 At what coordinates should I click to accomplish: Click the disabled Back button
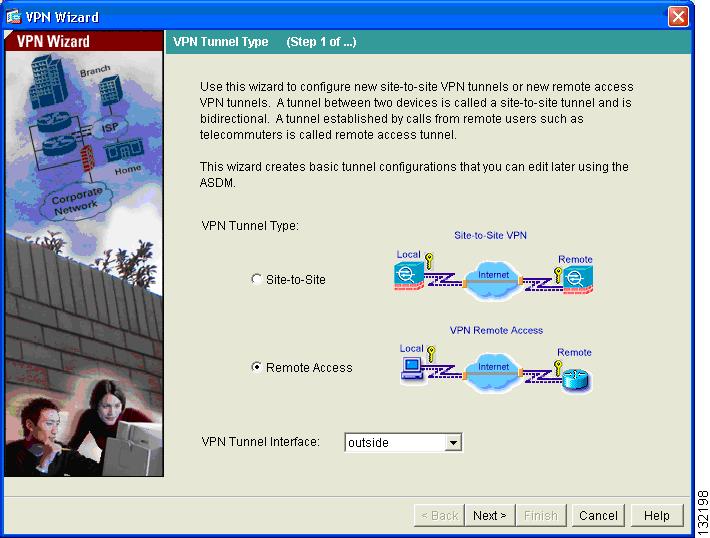[439, 515]
